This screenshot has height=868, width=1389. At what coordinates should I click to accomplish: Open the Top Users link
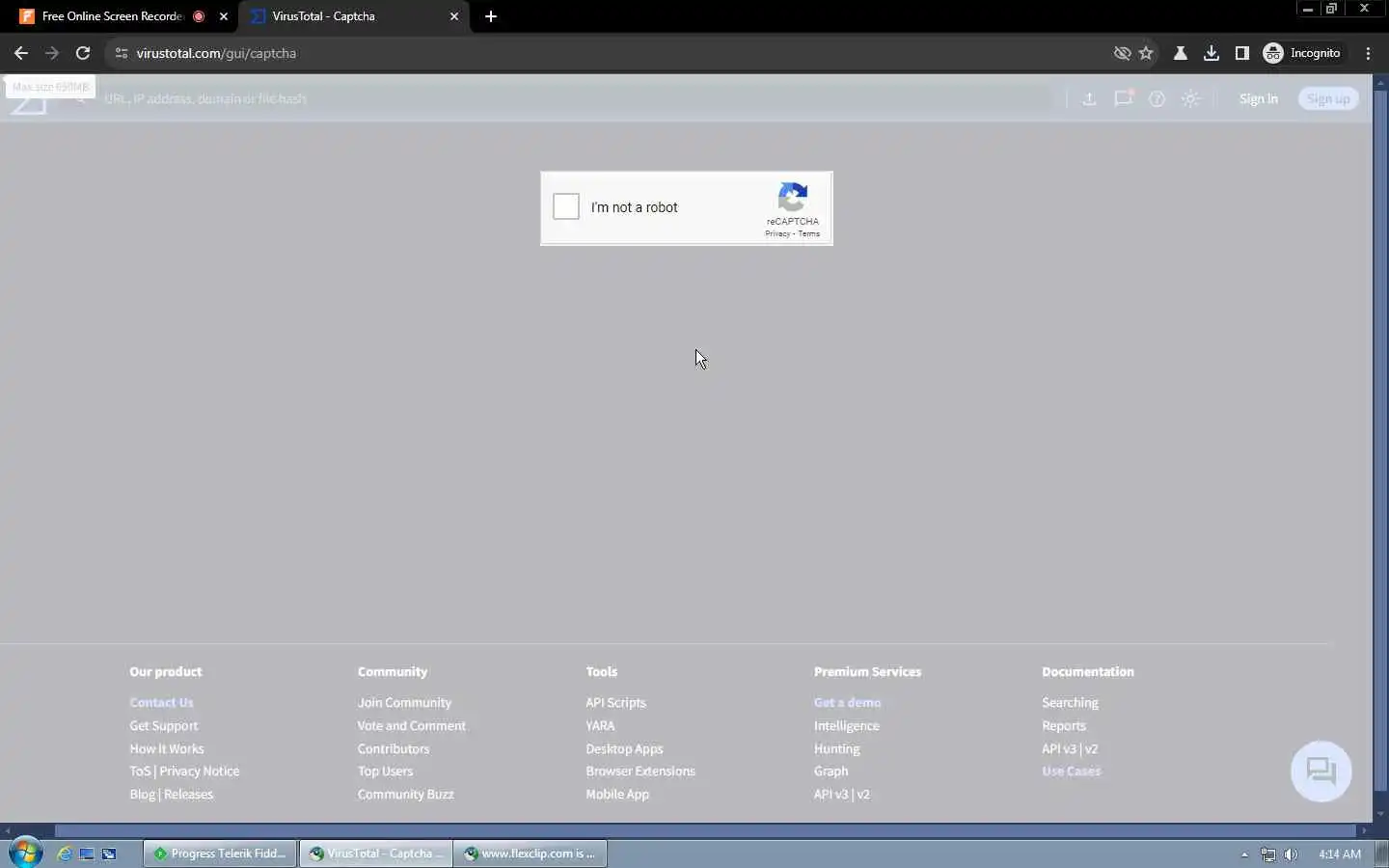coord(385,772)
